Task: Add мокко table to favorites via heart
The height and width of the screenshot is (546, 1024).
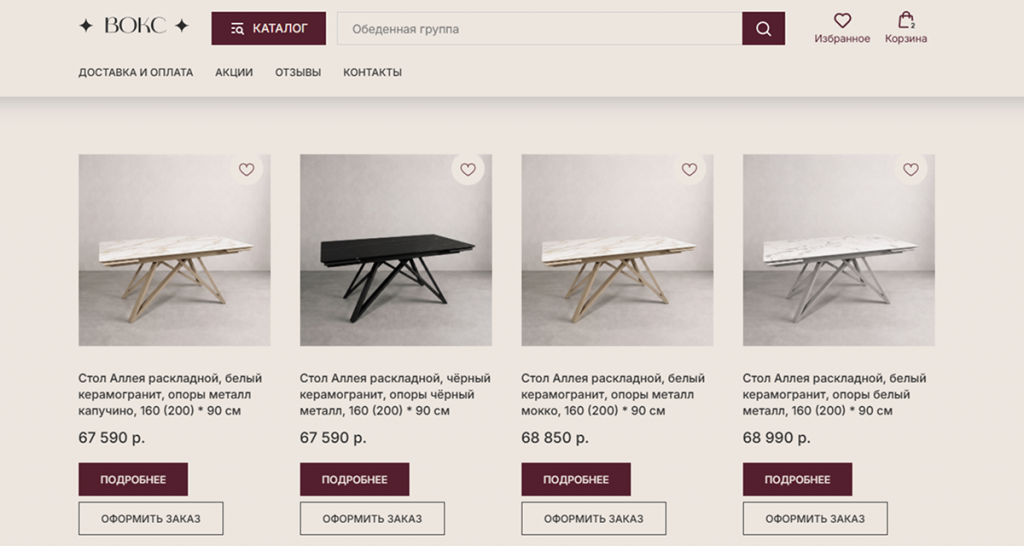Action: 689,170
